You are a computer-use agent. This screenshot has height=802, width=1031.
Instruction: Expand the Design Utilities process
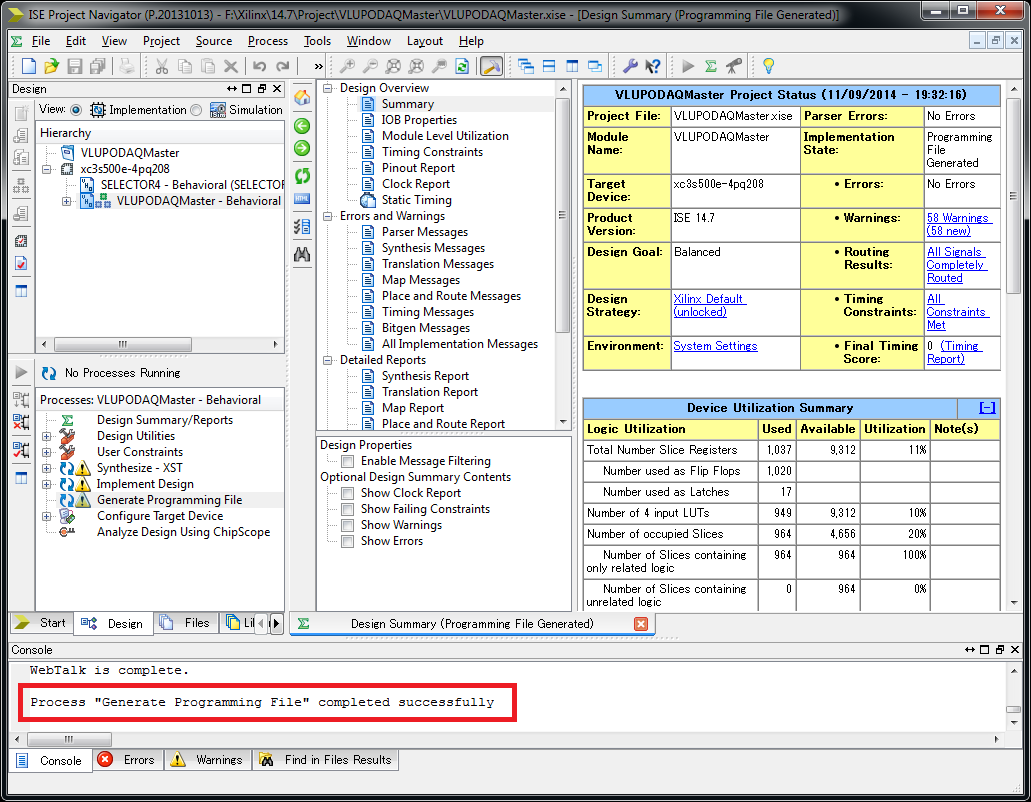[x=47, y=436]
